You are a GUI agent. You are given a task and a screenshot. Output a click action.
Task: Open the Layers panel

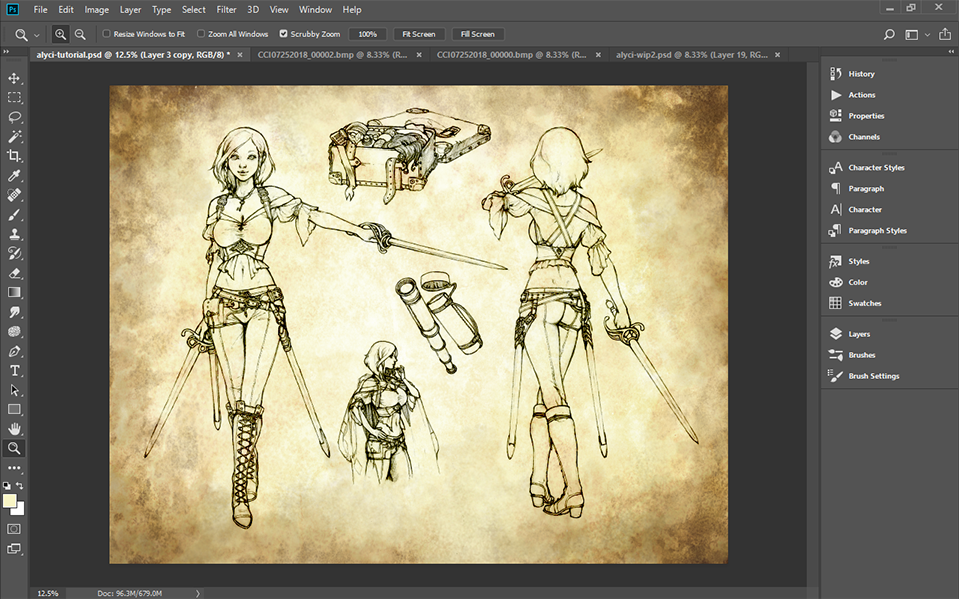[x=858, y=334]
